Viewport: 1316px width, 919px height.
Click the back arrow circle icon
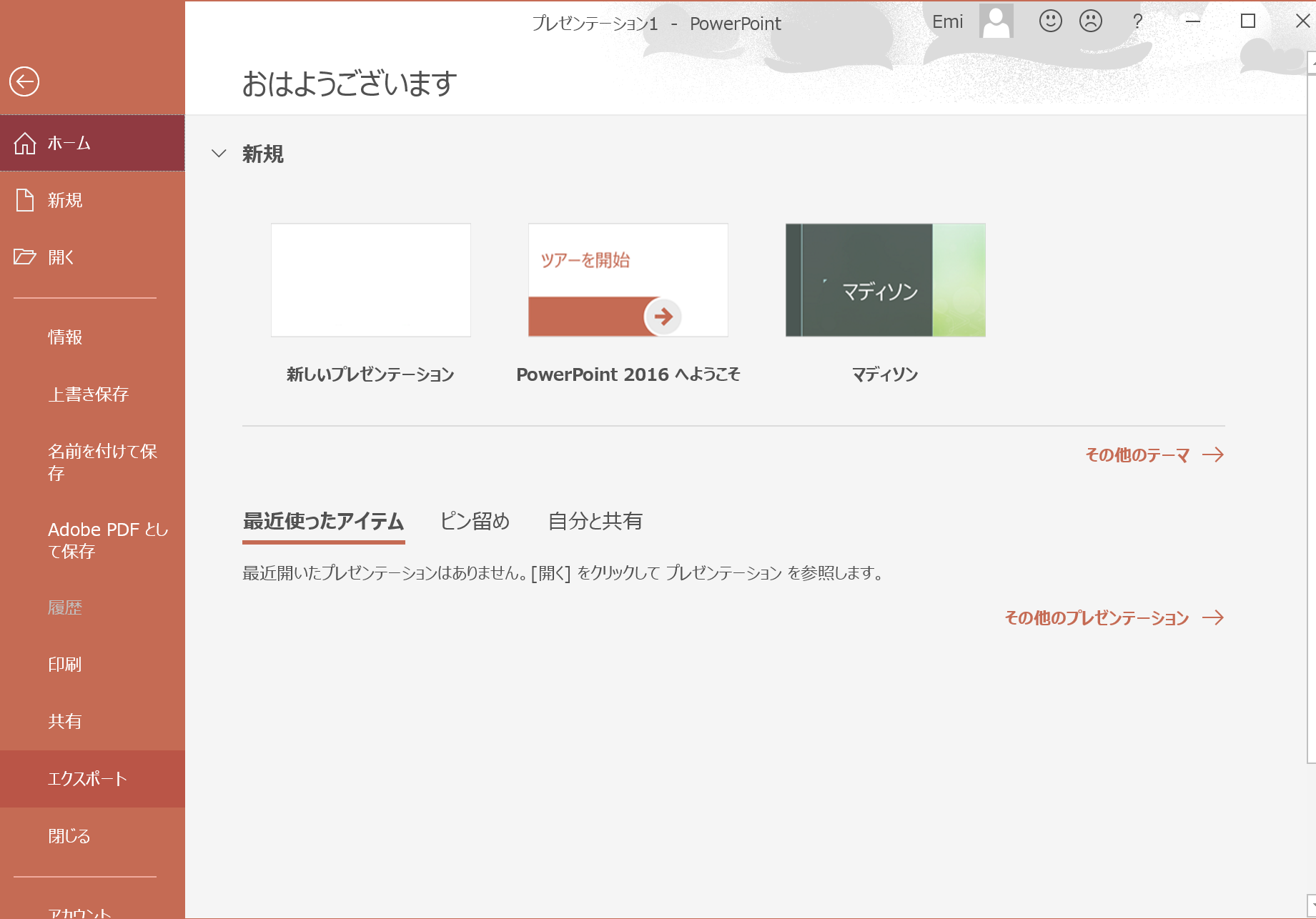24,81
